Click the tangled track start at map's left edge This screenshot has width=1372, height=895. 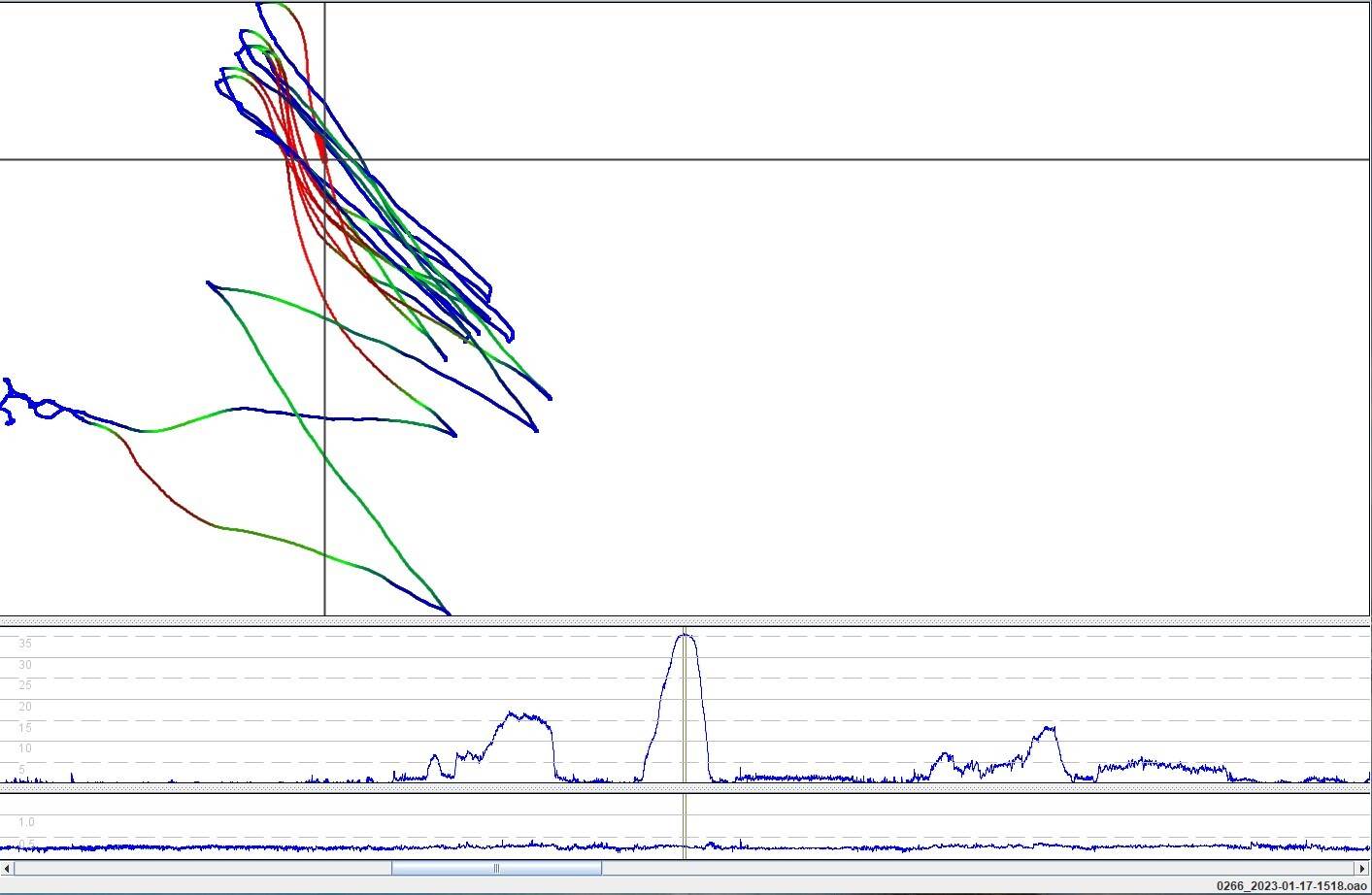12,402
